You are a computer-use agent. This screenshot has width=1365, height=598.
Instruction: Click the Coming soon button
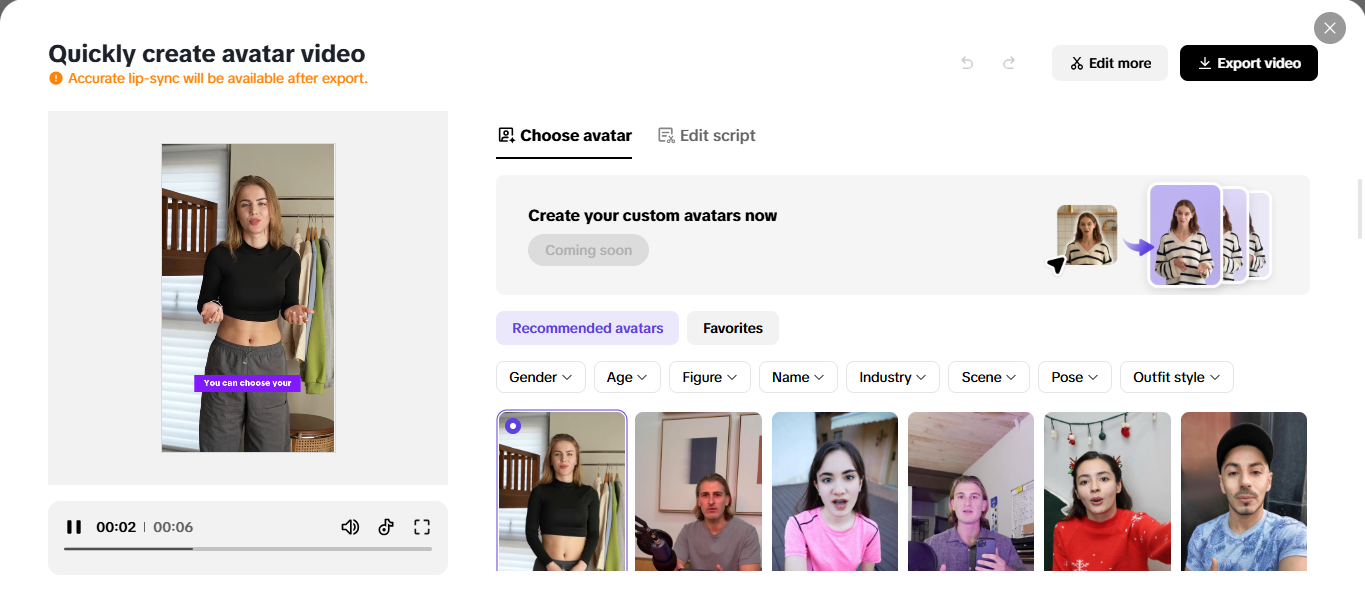point(588,250)
